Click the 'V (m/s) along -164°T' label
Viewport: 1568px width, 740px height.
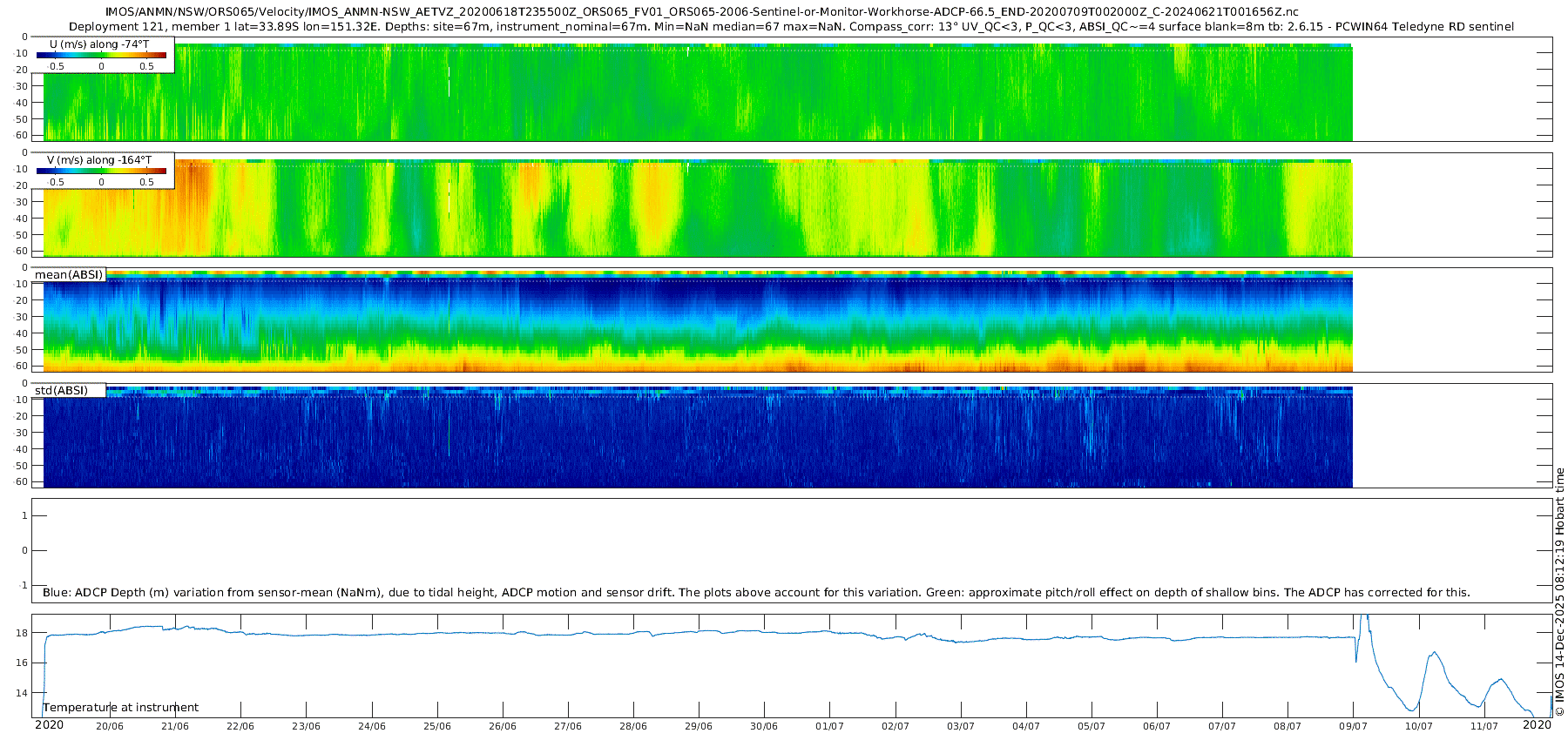tap(99, 160)
